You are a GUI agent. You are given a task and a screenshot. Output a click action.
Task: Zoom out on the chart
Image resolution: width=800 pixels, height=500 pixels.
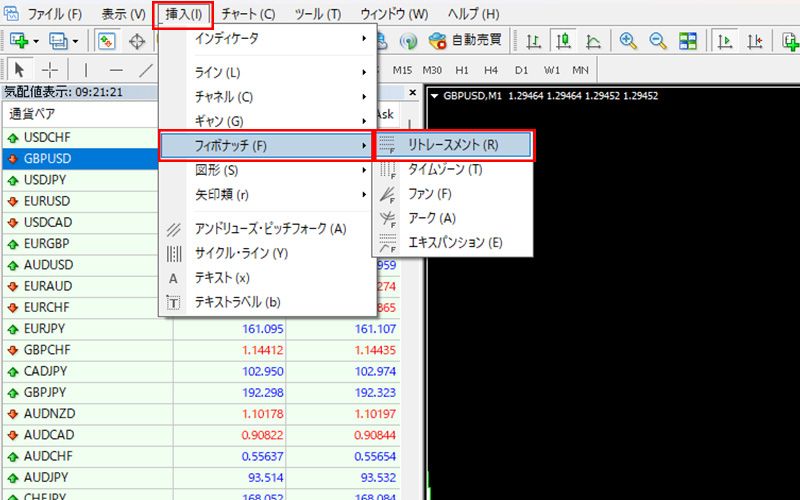pyautogui.click(x=658, y=41)
